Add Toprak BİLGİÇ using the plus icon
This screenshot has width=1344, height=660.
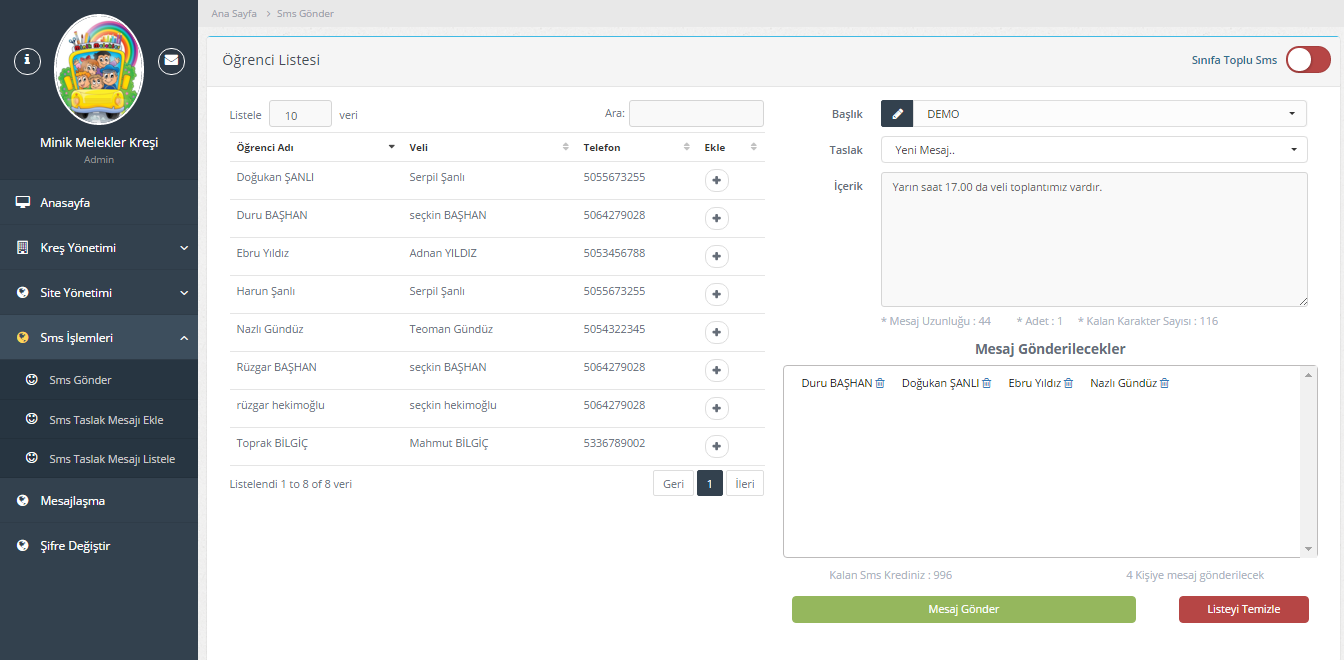[717, 447]
